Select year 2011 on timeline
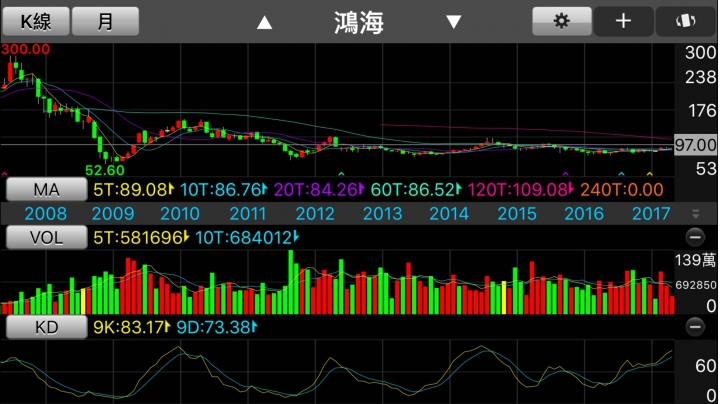 tap(248, 214)
